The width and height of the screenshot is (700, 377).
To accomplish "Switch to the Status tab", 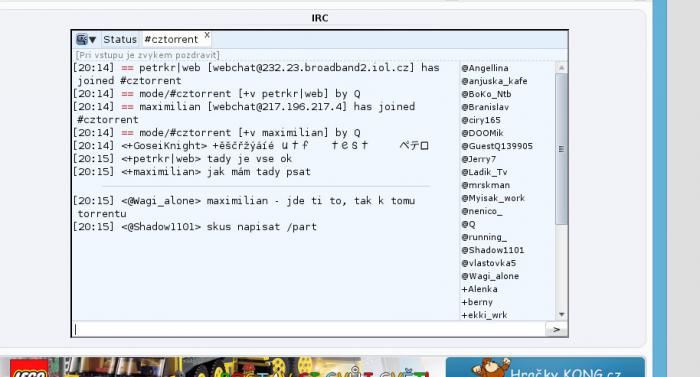I will click(120, 39).
